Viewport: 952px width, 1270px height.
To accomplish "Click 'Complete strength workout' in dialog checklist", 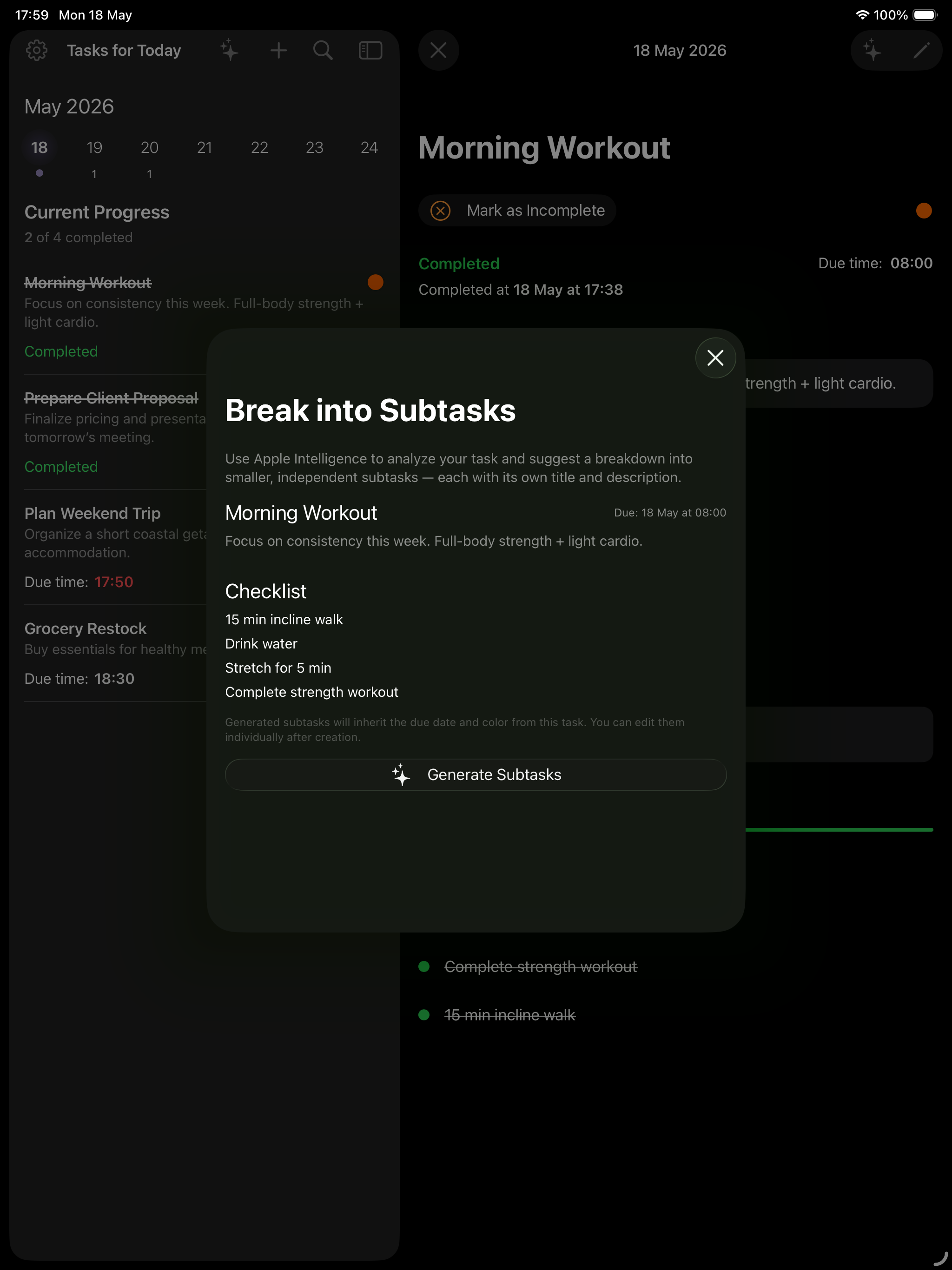I will click(312, 692).
